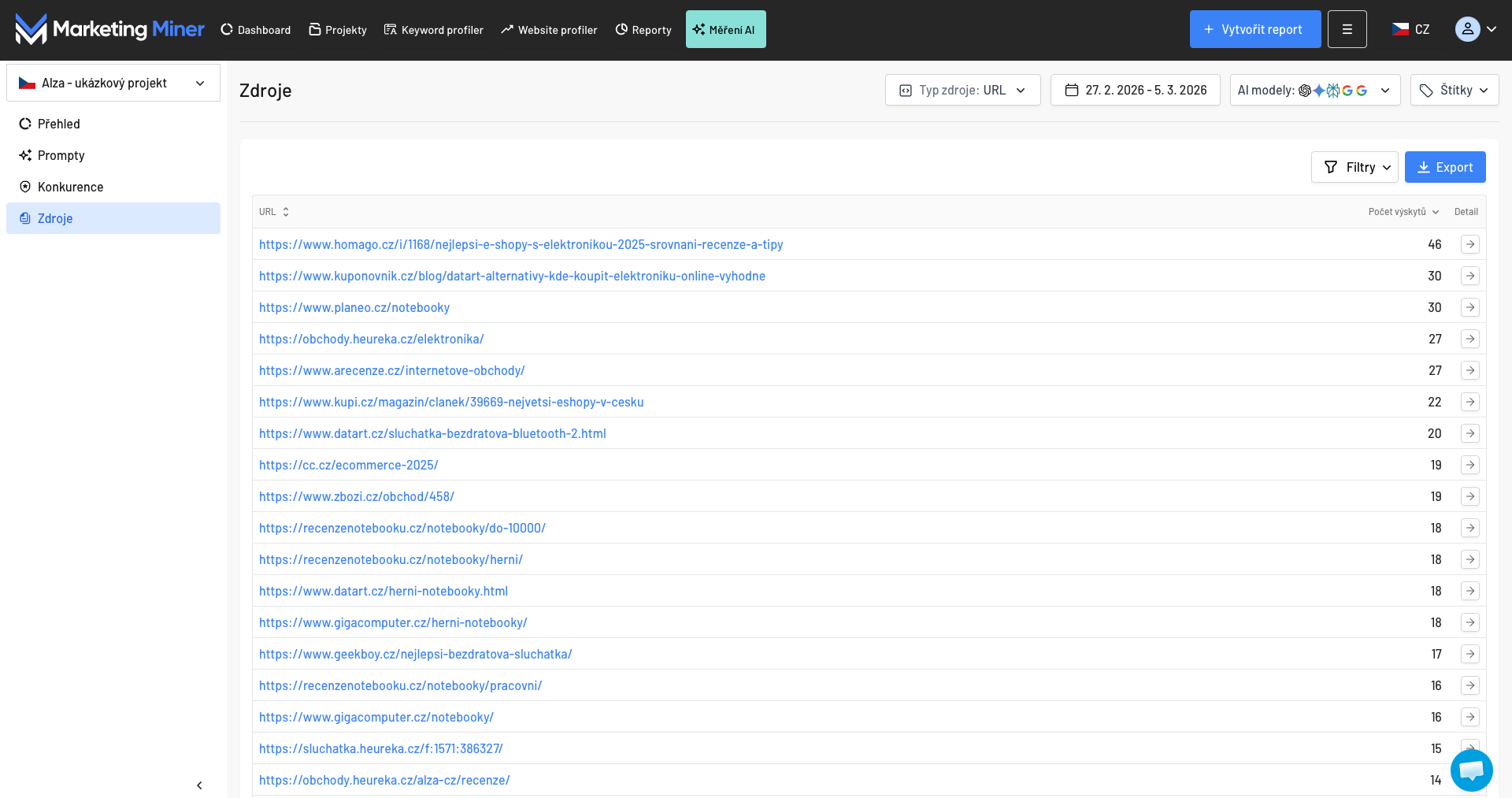This screenshot has width=1512, height=798.
Task: Sort by Počet výskytů column
Action: click(1403, 212)
